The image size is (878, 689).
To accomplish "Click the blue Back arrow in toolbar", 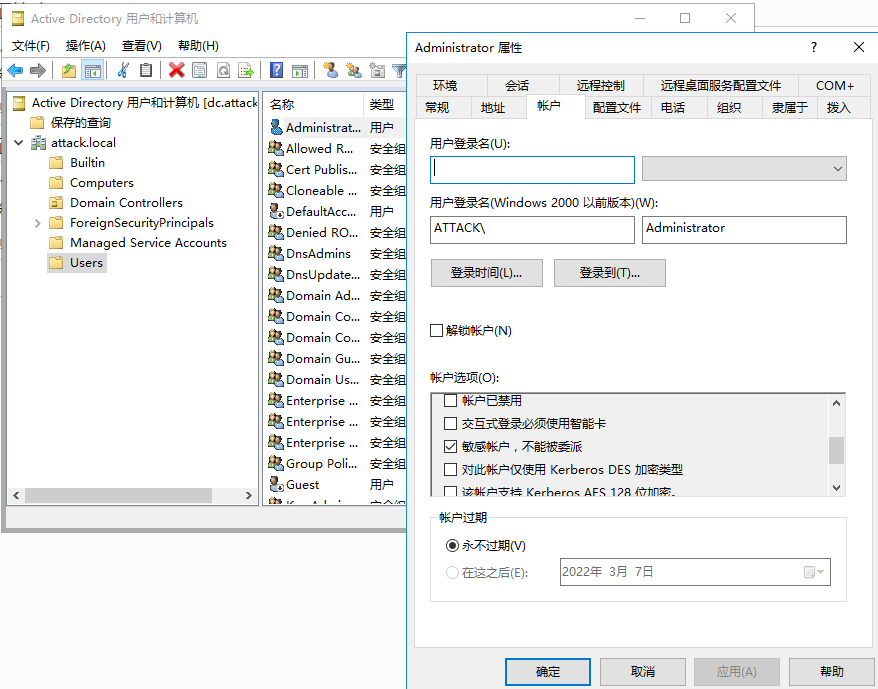I will [x=15, y=70].
